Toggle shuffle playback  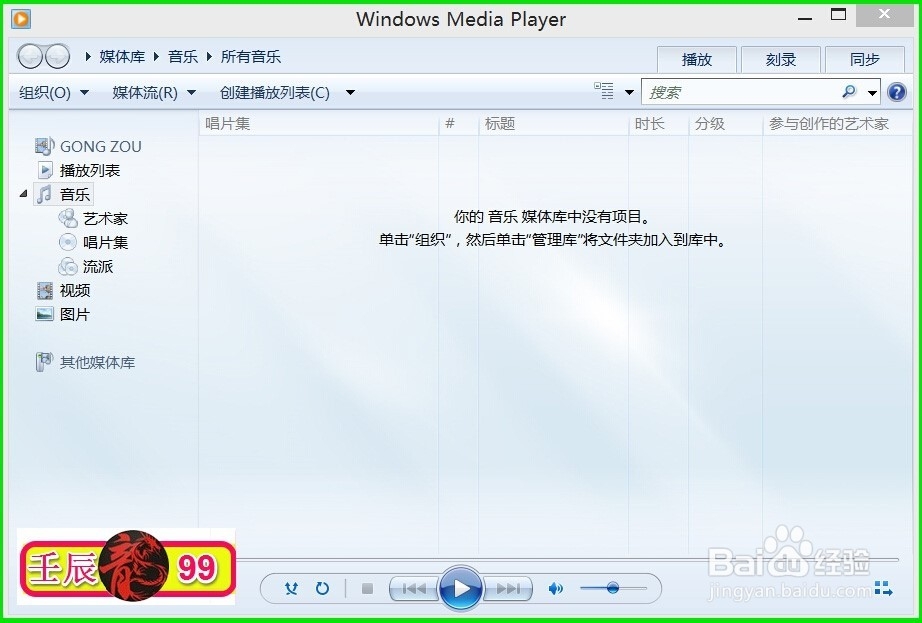pyautogui.click(x=291, y=588)
